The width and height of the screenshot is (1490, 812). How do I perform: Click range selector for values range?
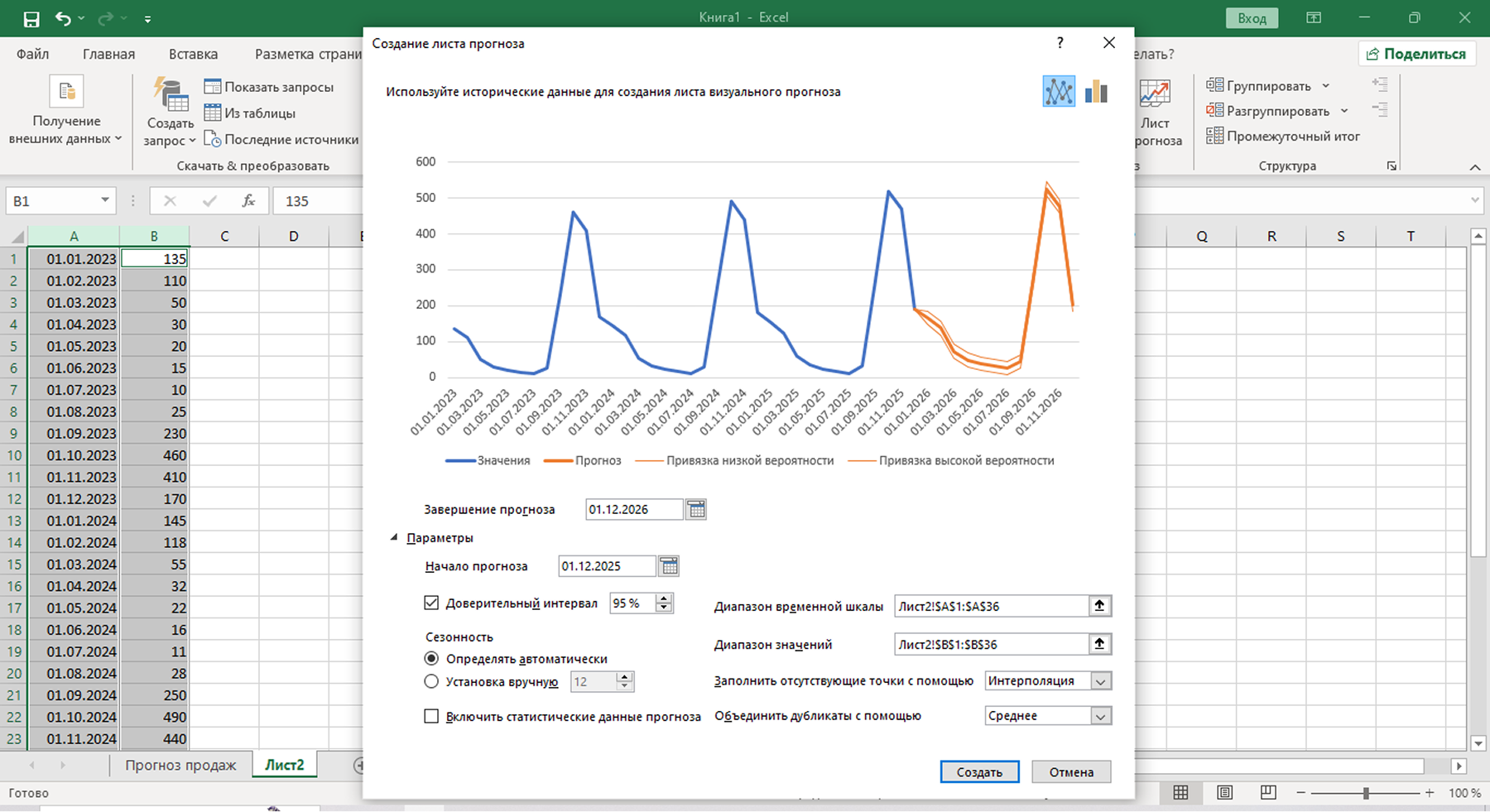coord(1099,644)
